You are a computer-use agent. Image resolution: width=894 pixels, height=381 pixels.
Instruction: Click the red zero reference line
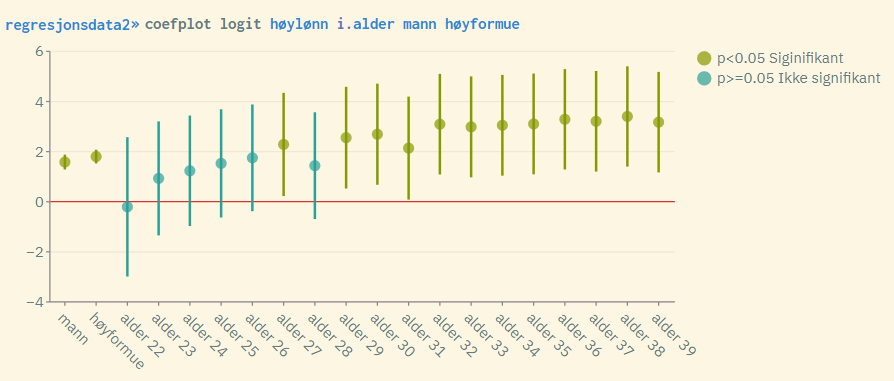point(363,201)
